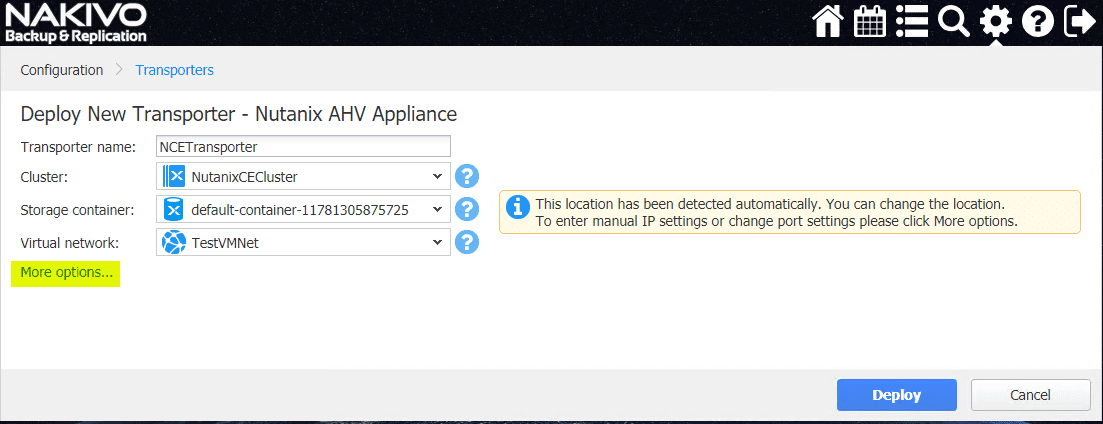
Task: Open Settings gear icon
Action: pos(995,22)
